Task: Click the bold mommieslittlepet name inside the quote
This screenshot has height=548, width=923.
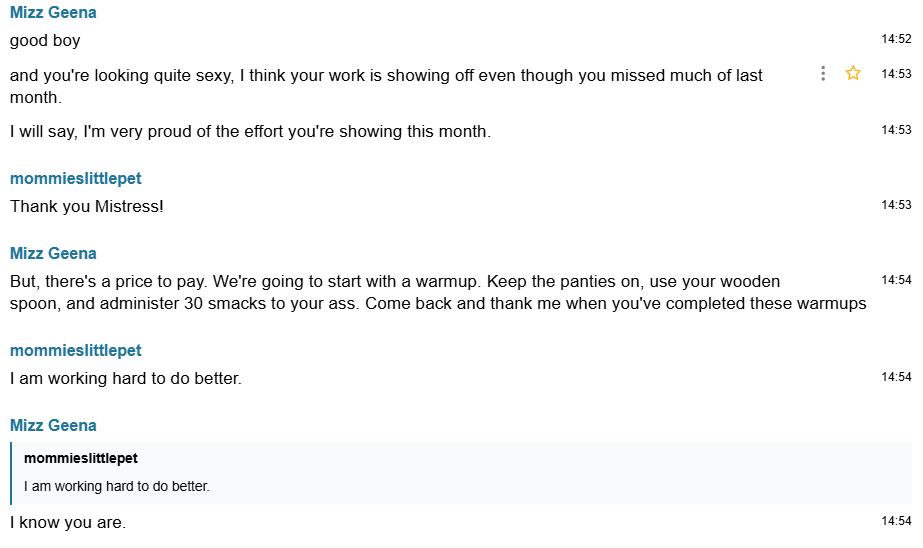Action: (81, 458)
